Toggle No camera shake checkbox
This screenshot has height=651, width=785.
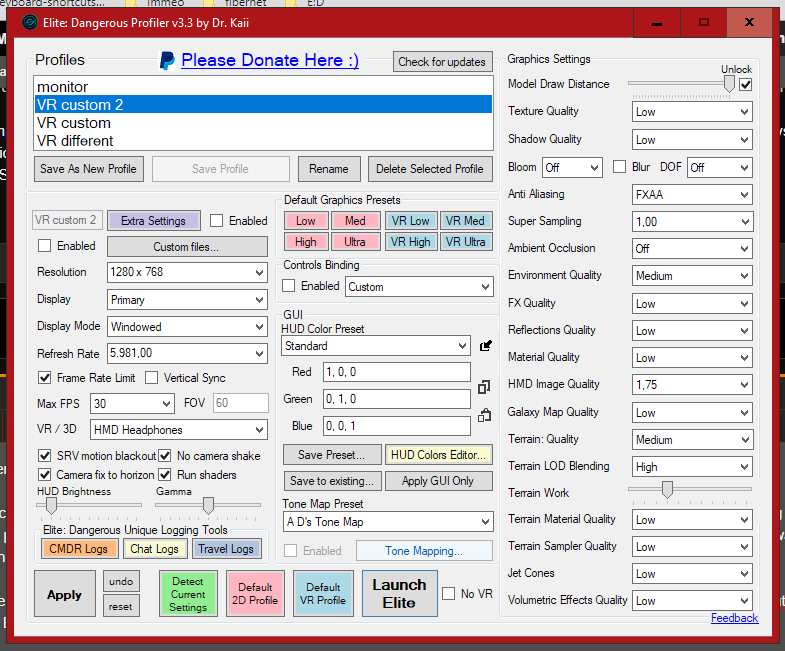(x=165, y=456)
